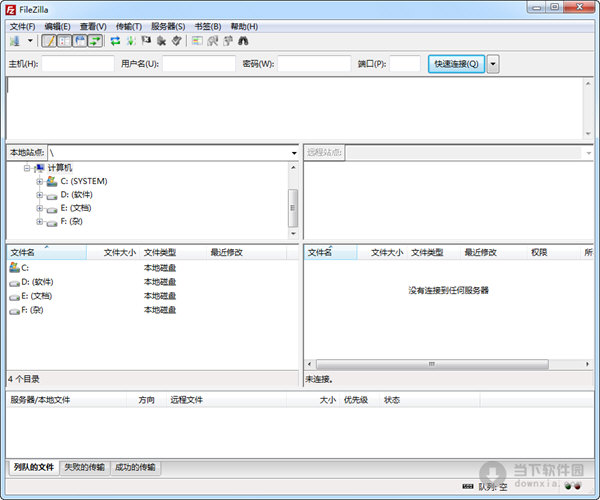Viewport: 600px width, 500px height.
Task: Sort remote list by 文件名 column
Action: coord(331,252)
